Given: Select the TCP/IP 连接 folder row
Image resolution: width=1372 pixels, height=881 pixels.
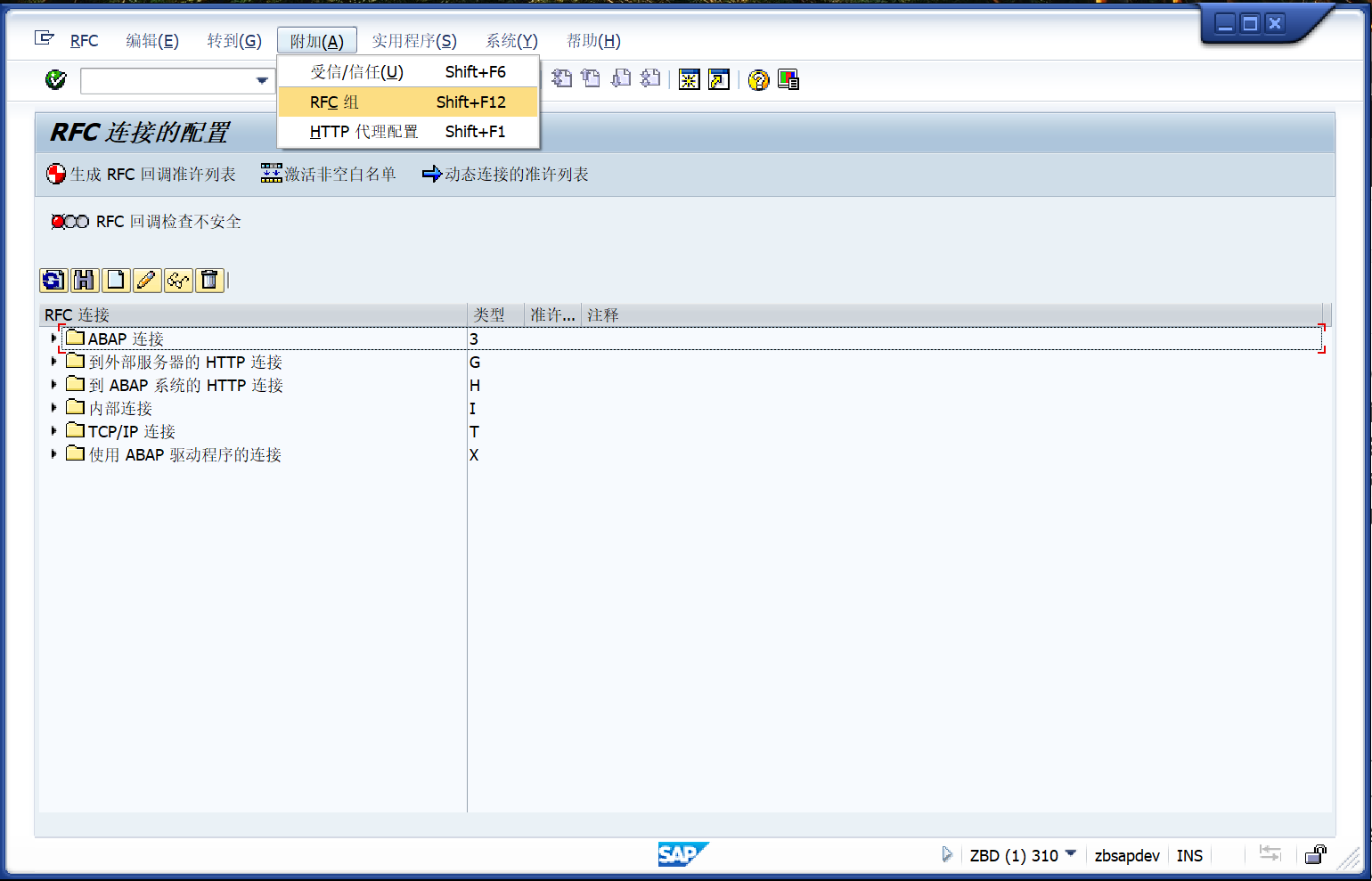Looking at the screenshot, I should (120, 431).
